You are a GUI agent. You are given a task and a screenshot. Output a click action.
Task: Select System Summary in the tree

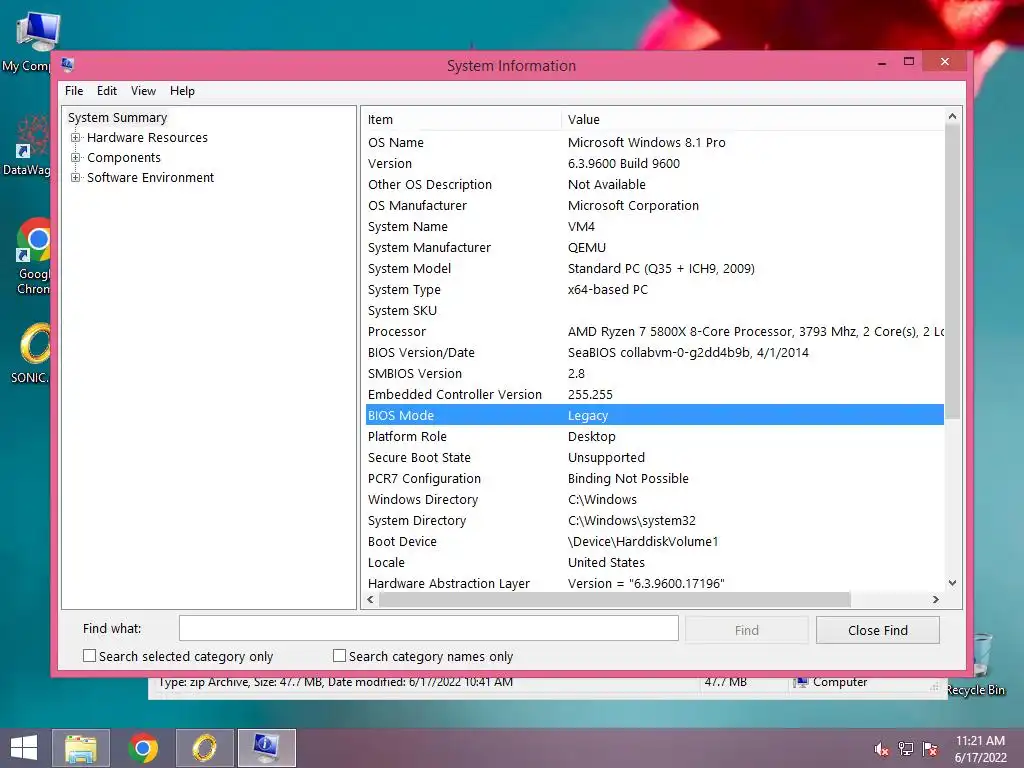118,118
